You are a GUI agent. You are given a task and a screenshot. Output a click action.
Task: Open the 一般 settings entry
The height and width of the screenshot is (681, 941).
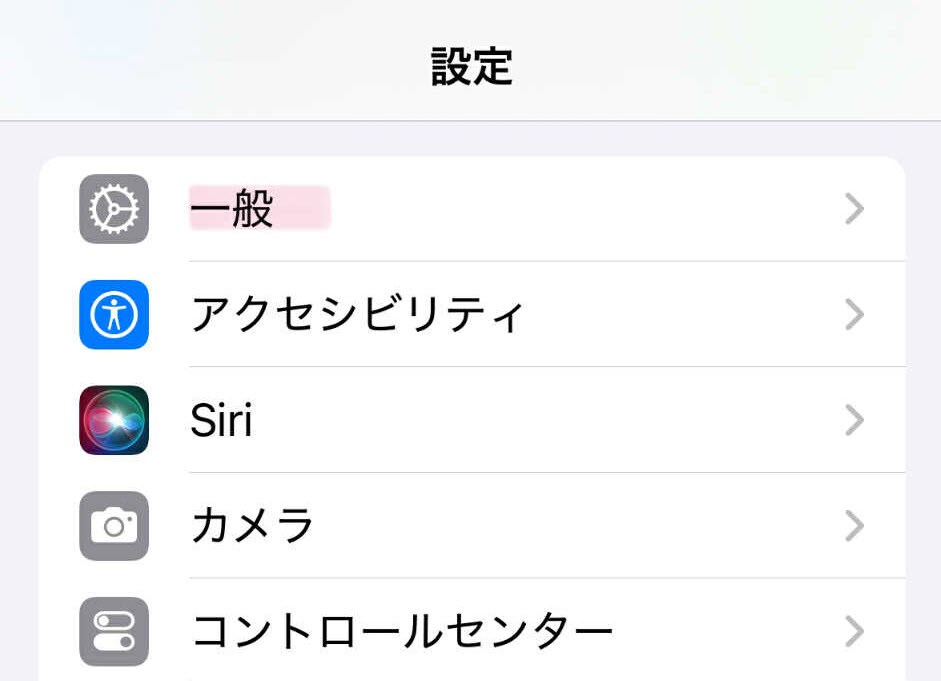point(232,210)
